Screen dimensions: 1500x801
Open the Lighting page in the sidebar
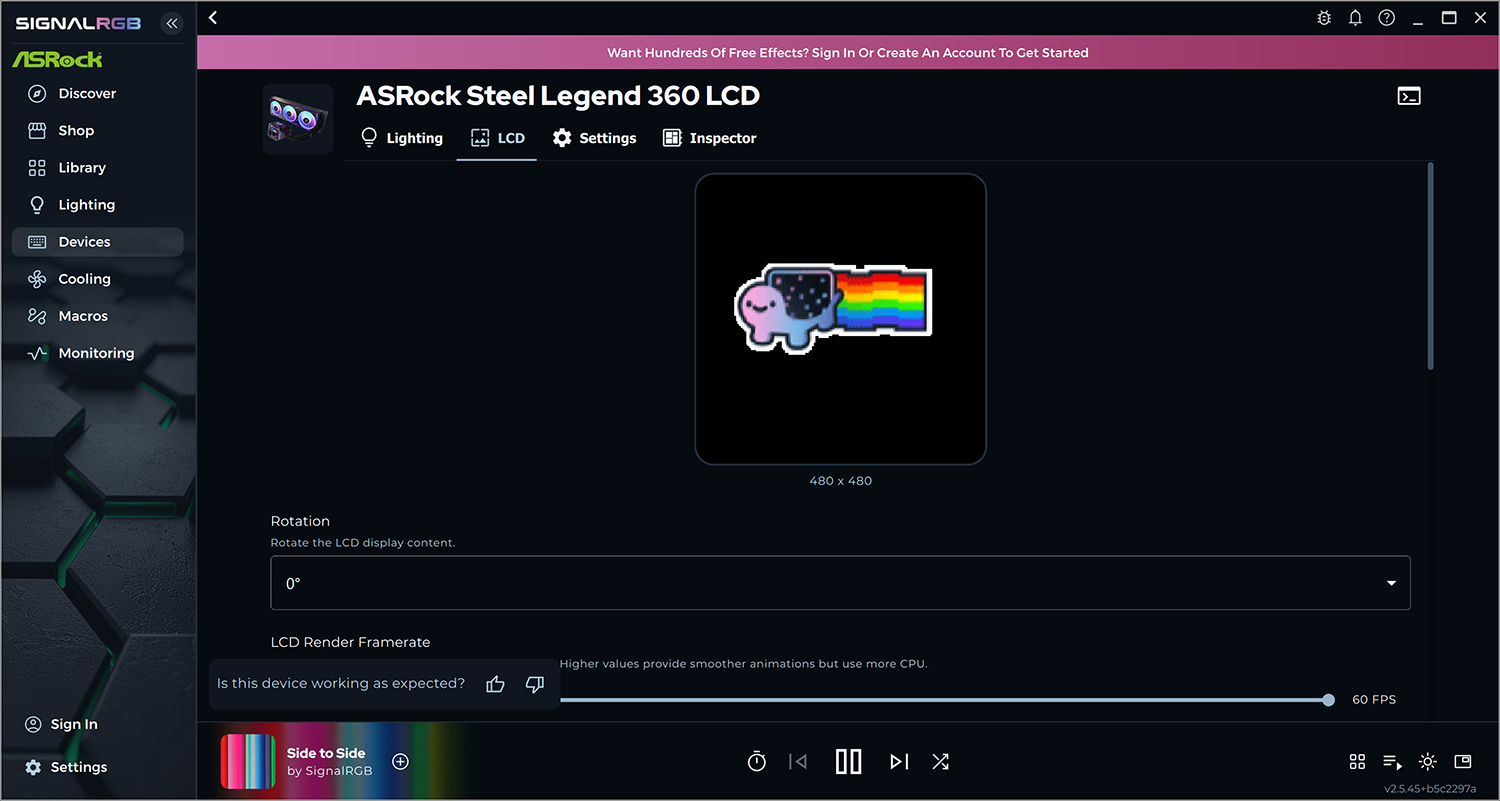[98, 205]
